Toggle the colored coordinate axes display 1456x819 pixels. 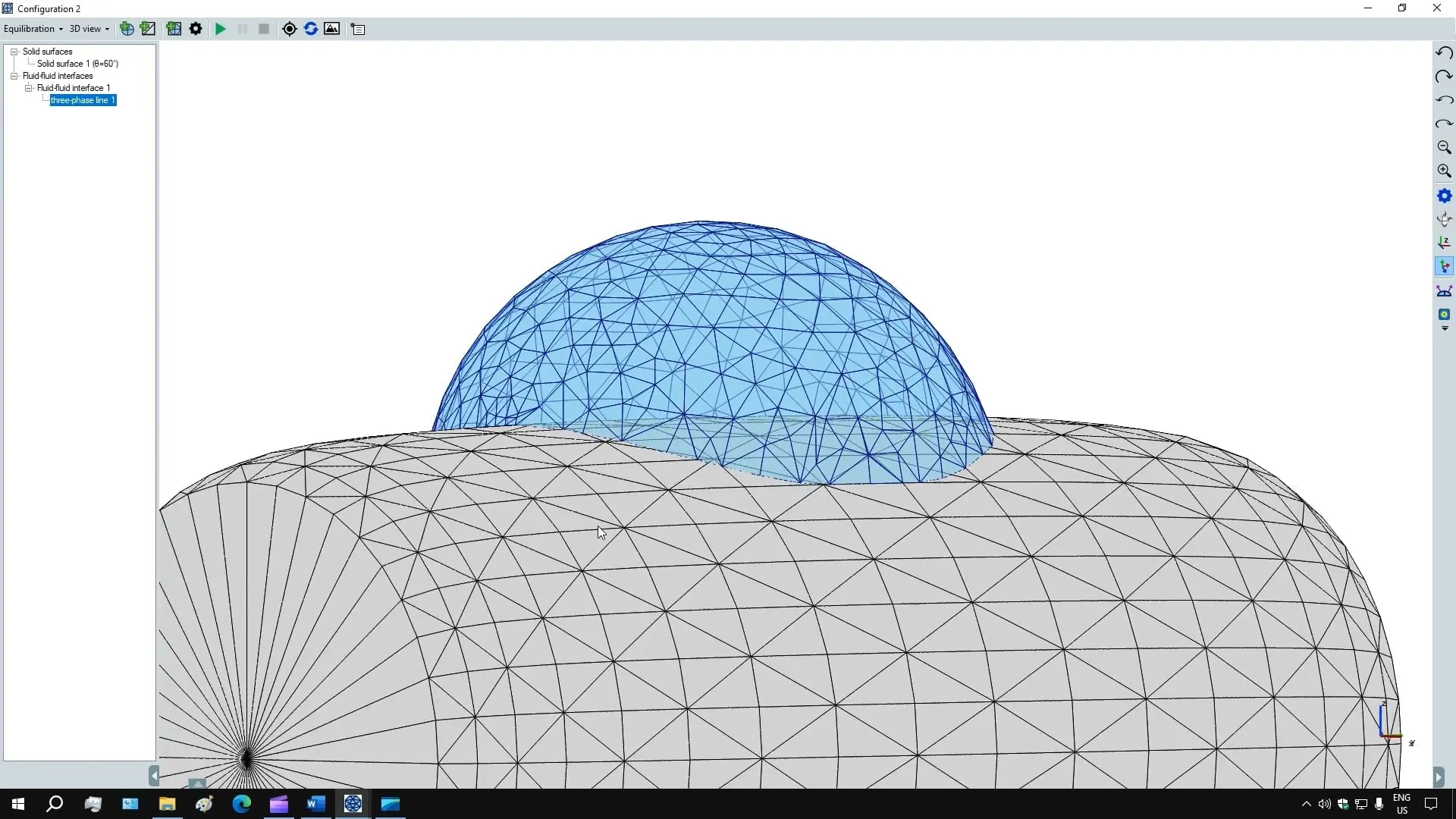(1444, 267)
